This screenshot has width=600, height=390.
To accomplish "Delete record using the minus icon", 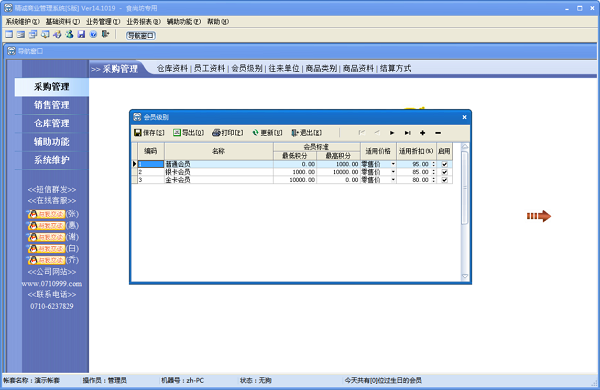I will 438,133.
